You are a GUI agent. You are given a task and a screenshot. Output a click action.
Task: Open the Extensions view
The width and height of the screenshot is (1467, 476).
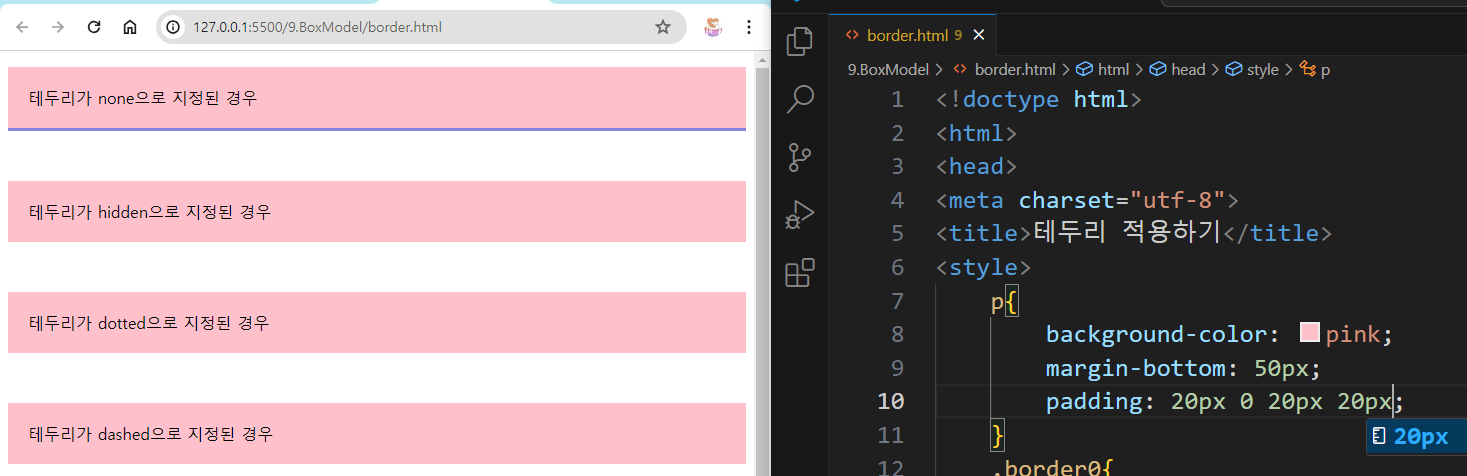[x=800, y=273]
